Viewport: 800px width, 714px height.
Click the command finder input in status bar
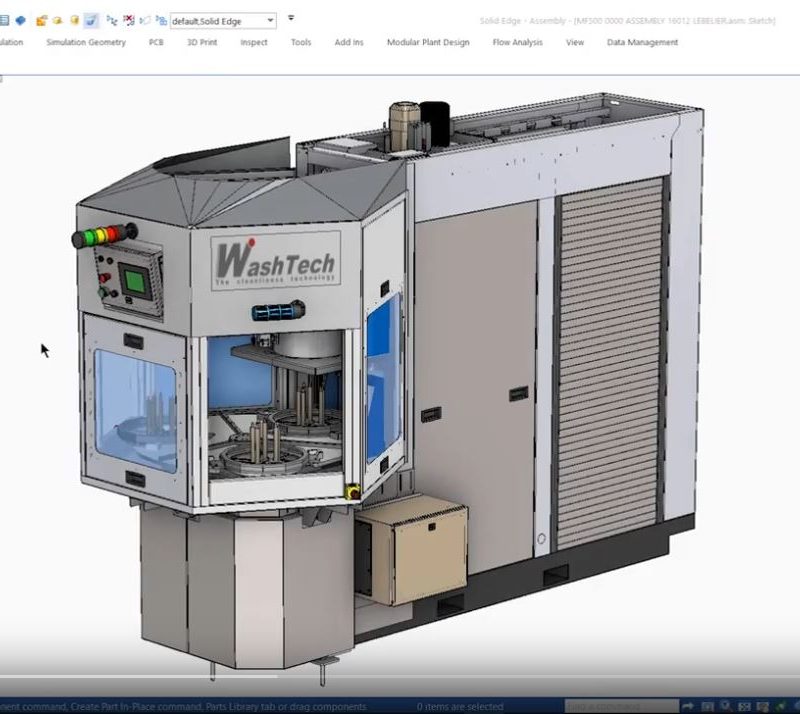pyautogui.click(x=621, y=706)
